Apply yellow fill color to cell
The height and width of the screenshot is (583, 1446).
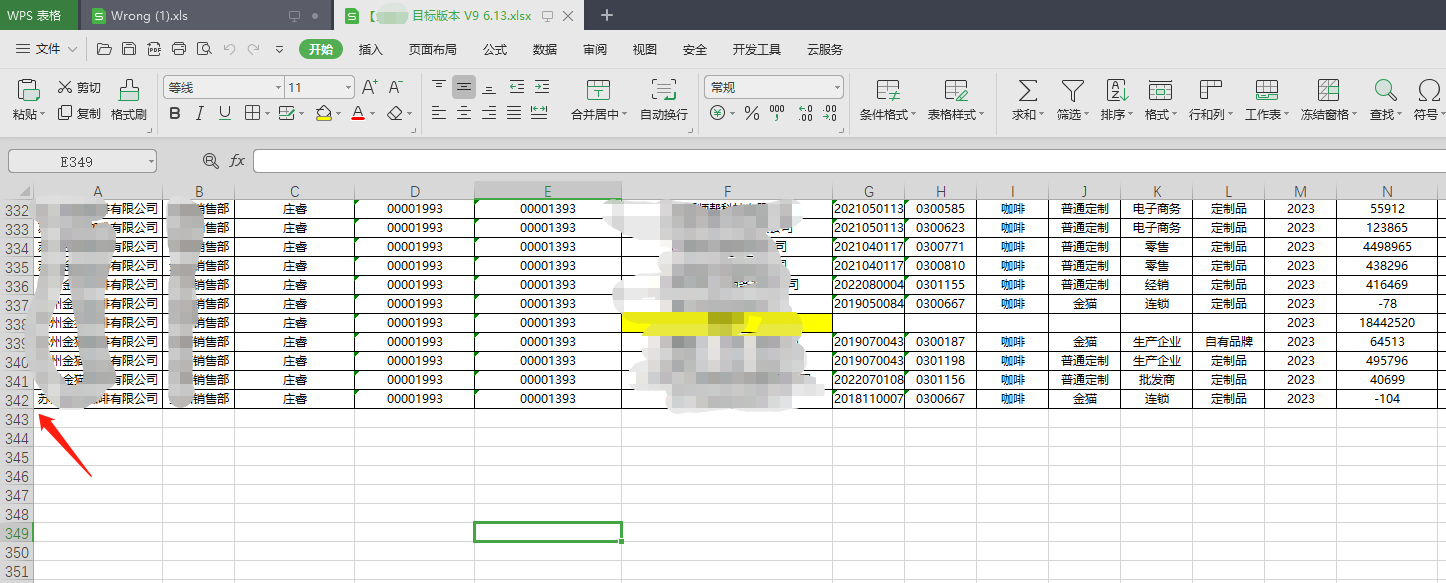323,113
